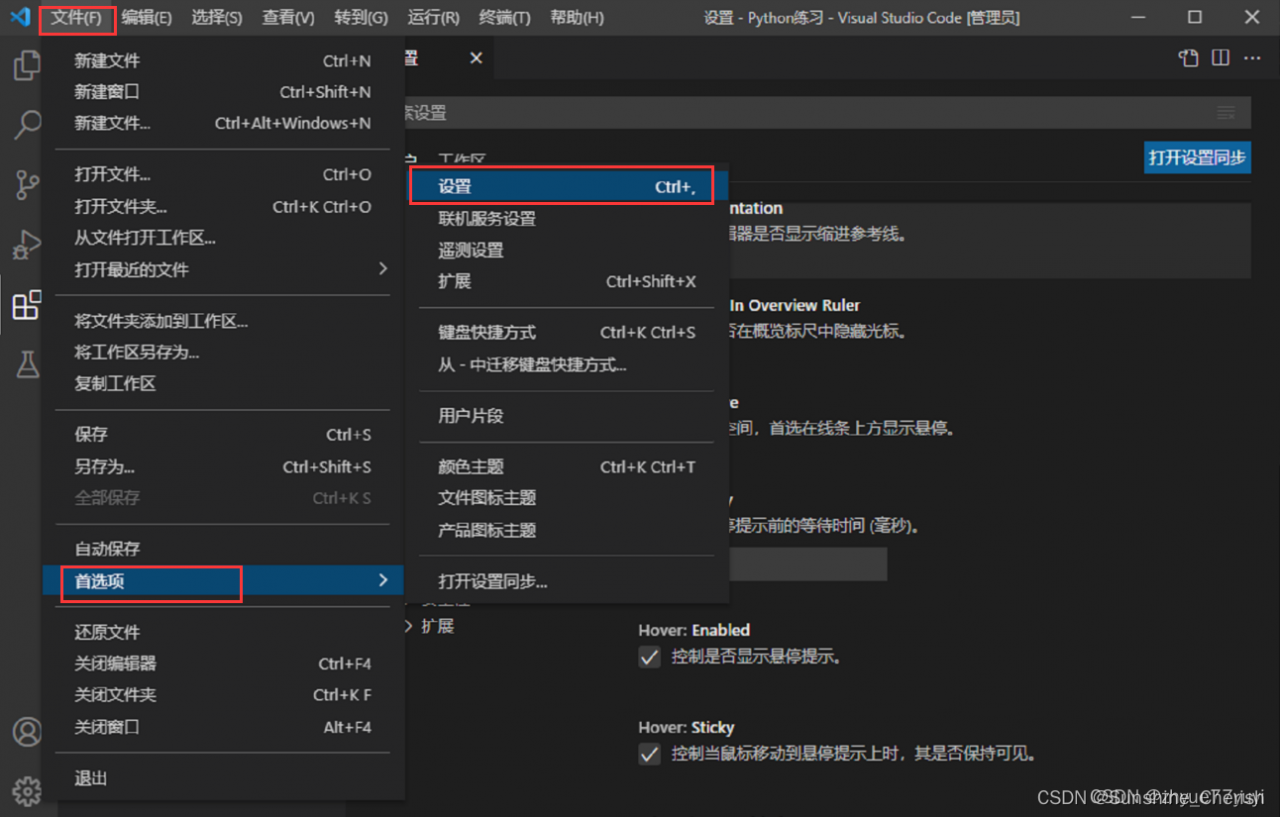The width and height of the screenshot is (1280, 817).
Task: Open 用户片段 from the submenu
Action: pyautogui.click(x=567, y=415)
